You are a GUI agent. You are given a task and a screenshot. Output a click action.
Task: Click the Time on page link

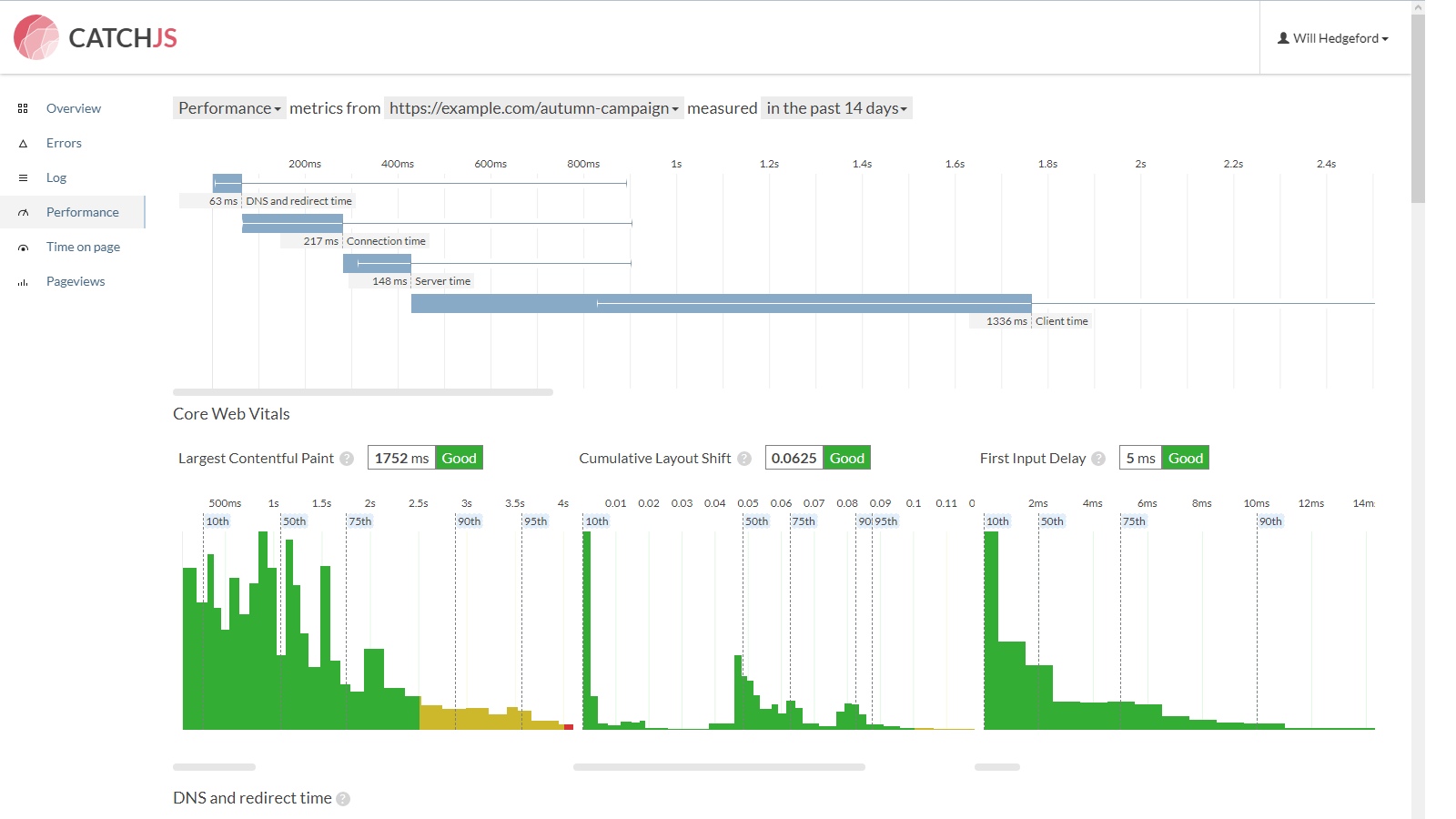(83, 247)
